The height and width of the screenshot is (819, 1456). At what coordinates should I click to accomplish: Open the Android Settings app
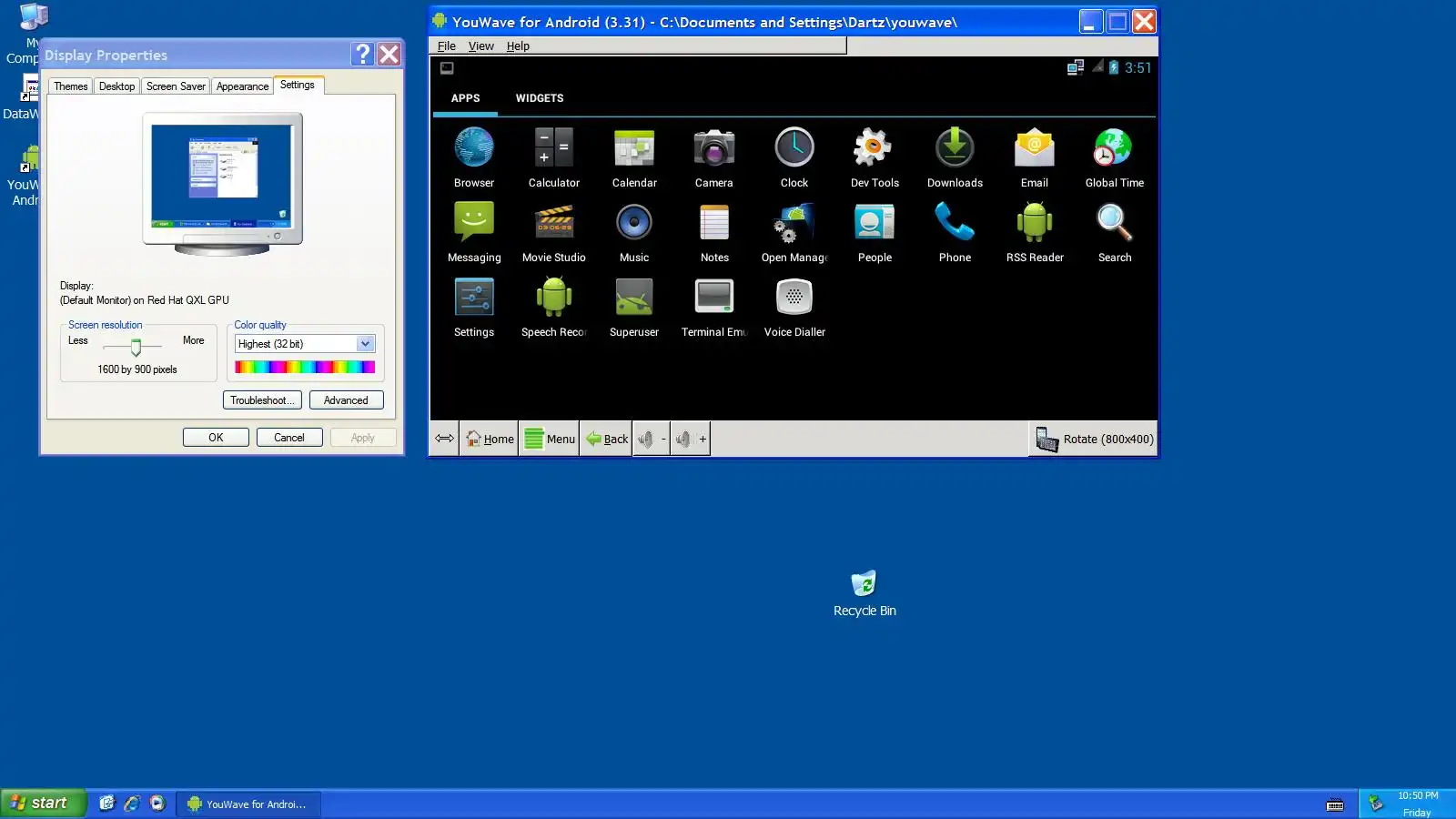pyautogui.click(x=474, y=307)
